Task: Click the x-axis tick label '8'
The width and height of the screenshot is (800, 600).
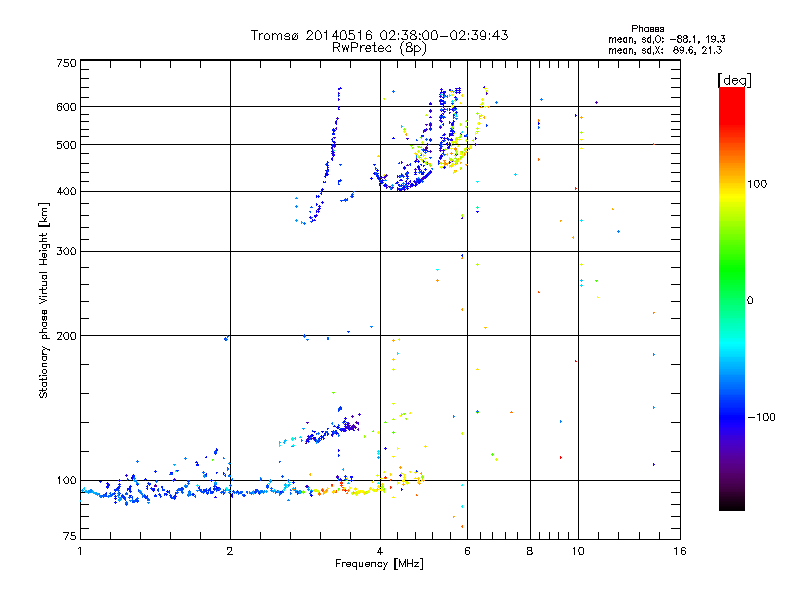Action: point(530,551)
